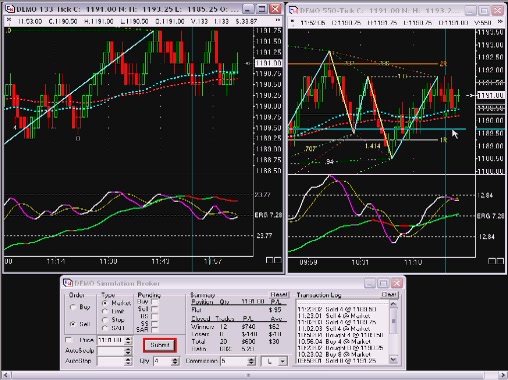508x380 pixels.
Task: Select log entry '10.56.04 Buy 4 @ Market'
Action: click(334, 341)
